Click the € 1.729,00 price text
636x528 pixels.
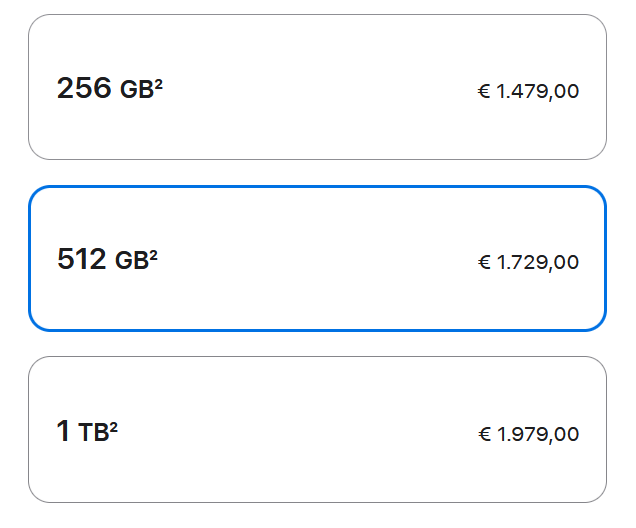528,263
